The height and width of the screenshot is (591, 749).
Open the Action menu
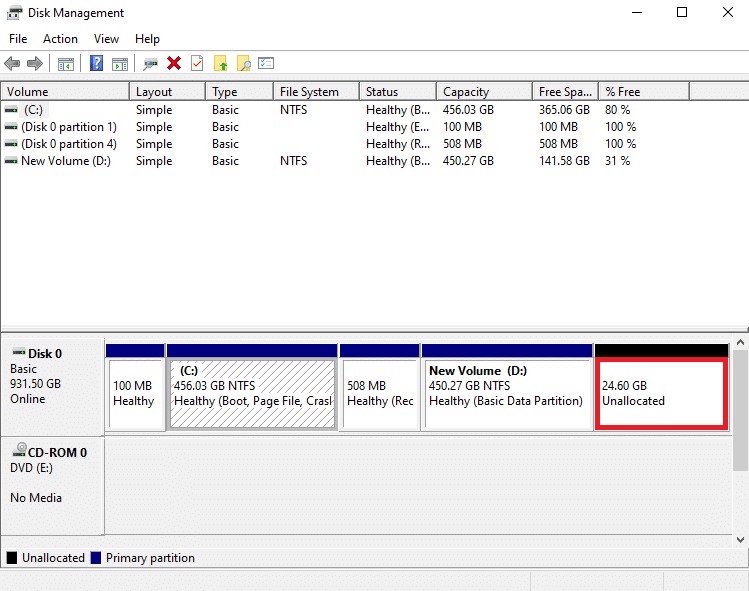60,39
